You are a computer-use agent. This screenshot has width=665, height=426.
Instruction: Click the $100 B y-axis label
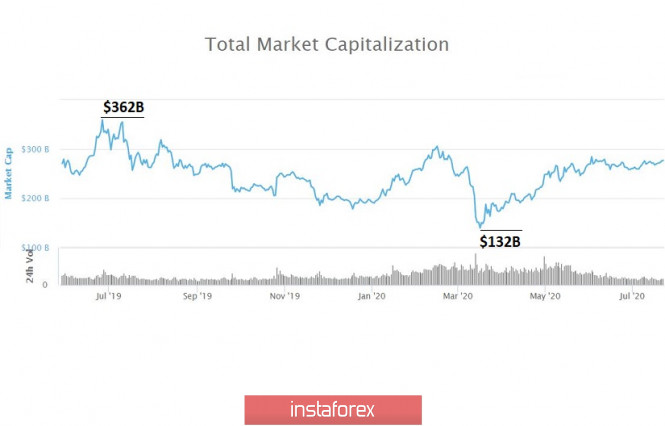(x=36, y=247)
